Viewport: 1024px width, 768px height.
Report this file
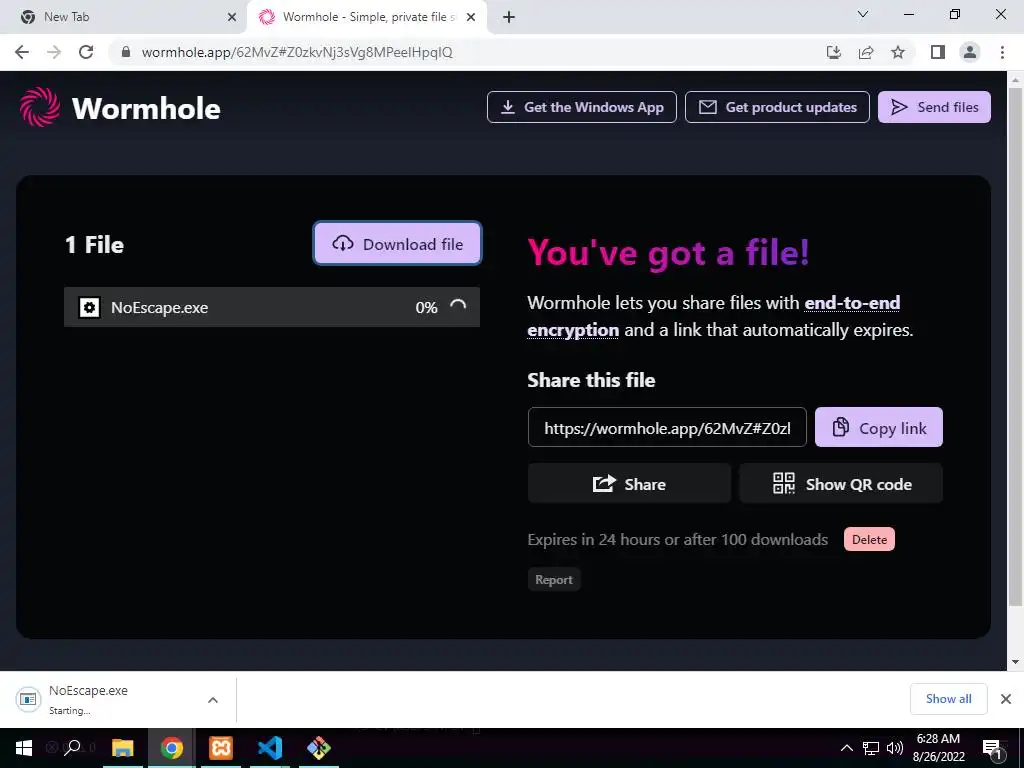pyautogui.click(x=554, y=579)
